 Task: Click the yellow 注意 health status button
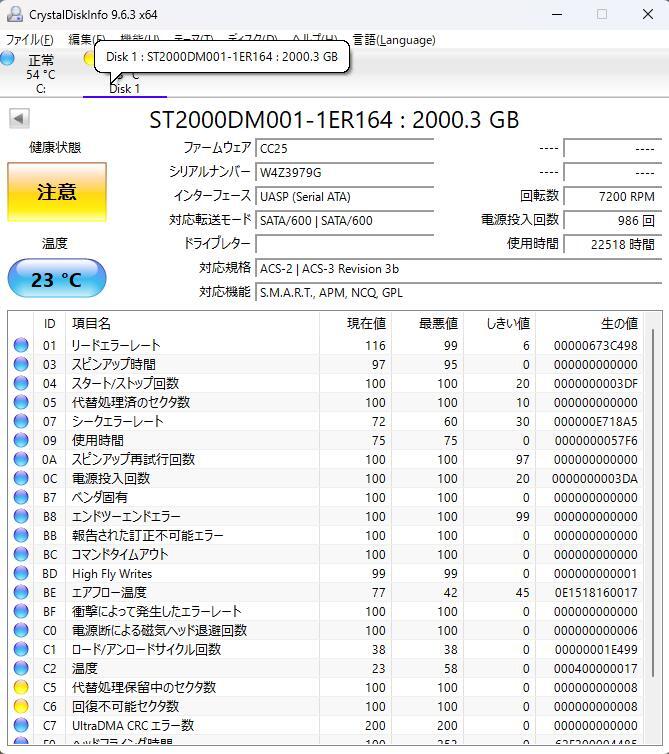[56, 191]
